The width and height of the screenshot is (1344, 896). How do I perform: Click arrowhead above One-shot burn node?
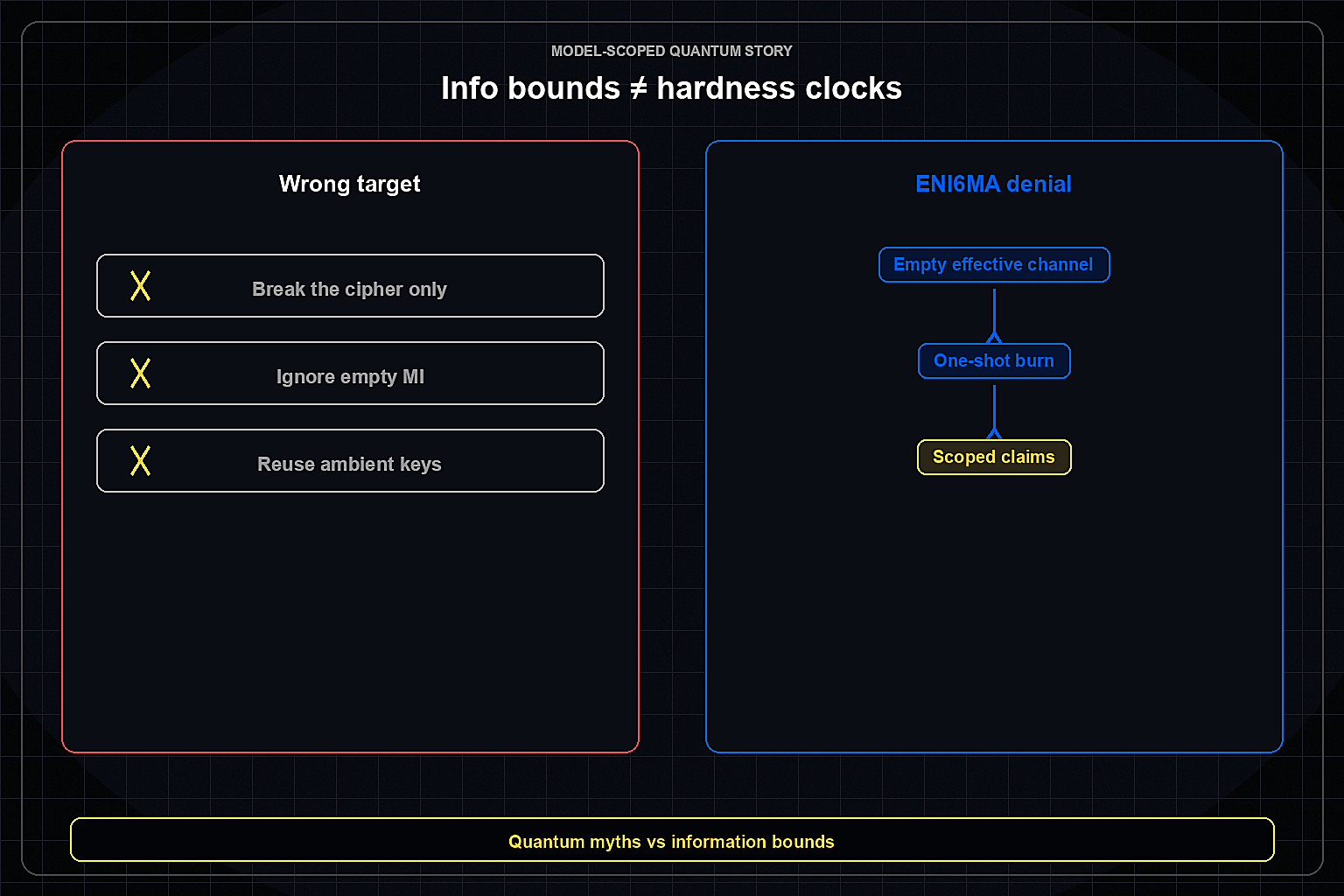(994, 338)
